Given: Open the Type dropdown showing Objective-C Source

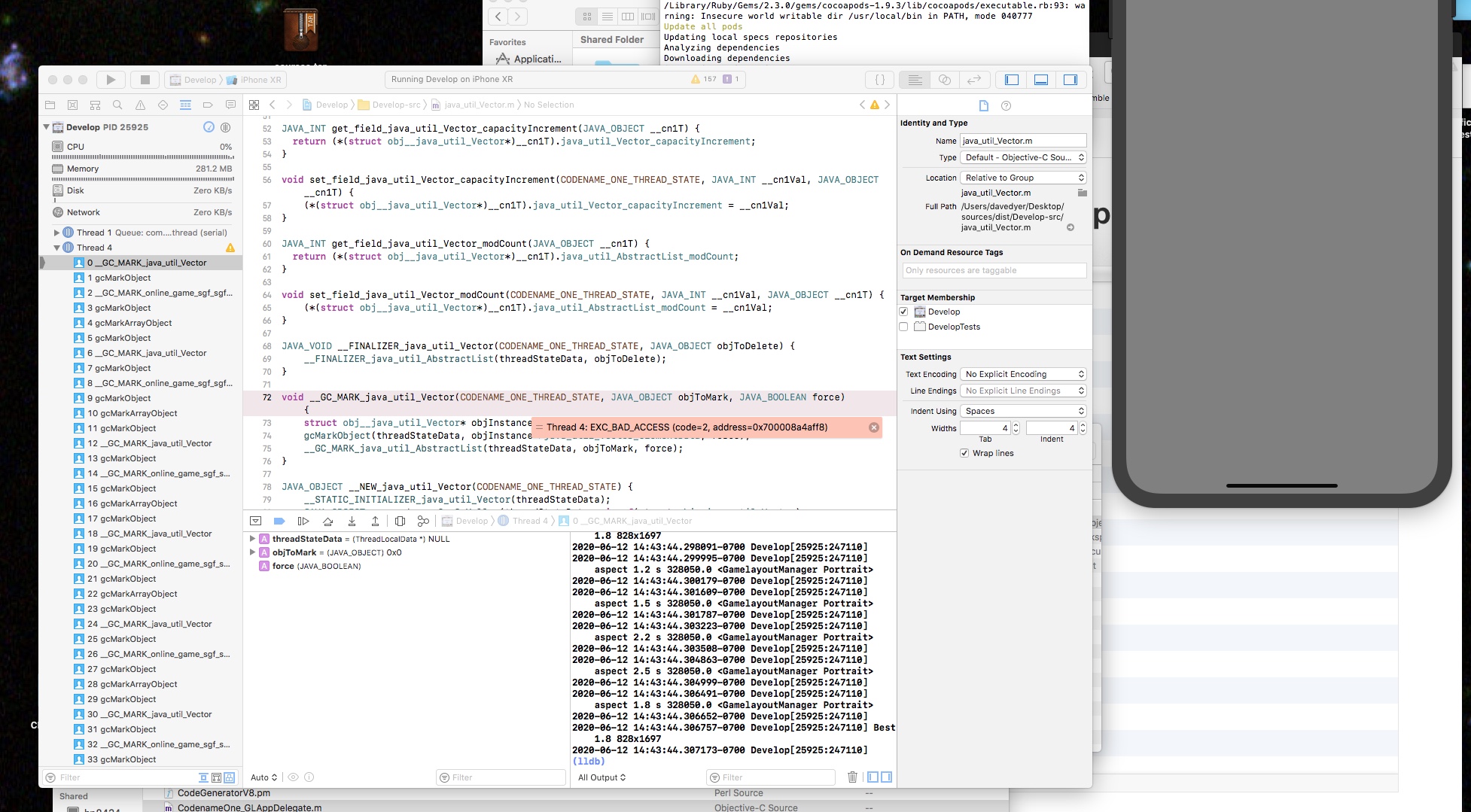Looking at the screenshot, I should pos(1022,157).
